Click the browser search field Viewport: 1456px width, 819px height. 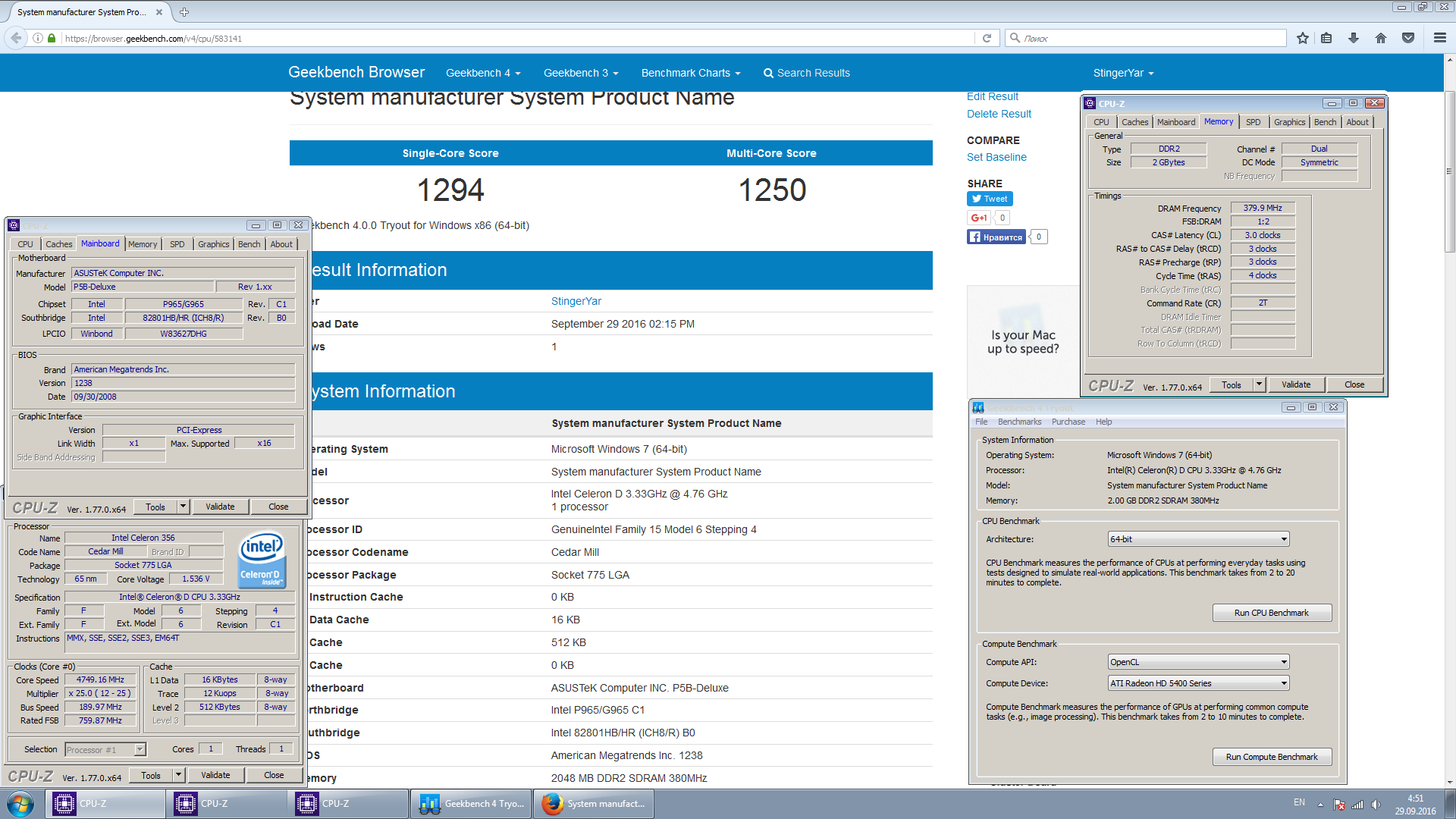1145,38
